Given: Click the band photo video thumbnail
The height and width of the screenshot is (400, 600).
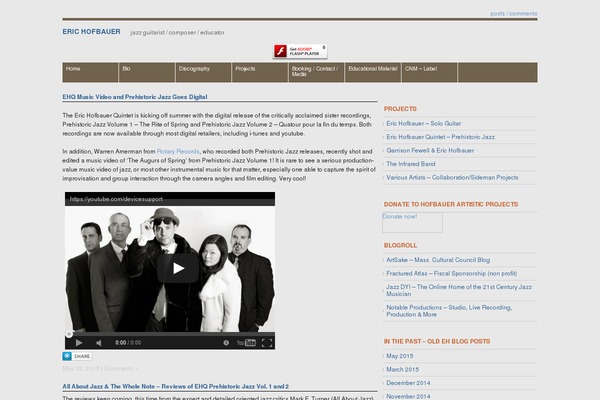Looking at the screenshot, I should click(x=170, y=269).
